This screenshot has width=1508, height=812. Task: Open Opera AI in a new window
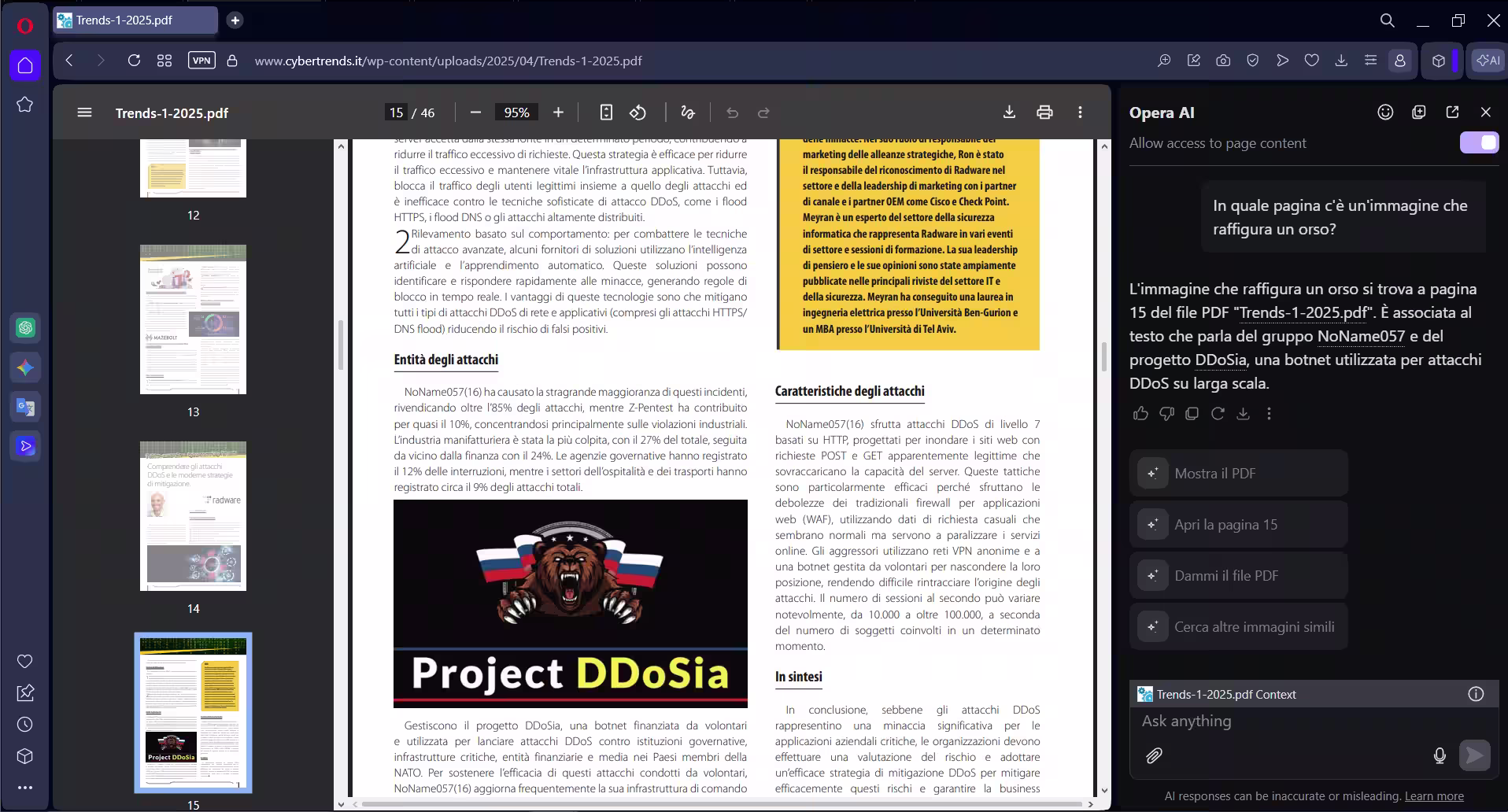(x=1452, y=113)
